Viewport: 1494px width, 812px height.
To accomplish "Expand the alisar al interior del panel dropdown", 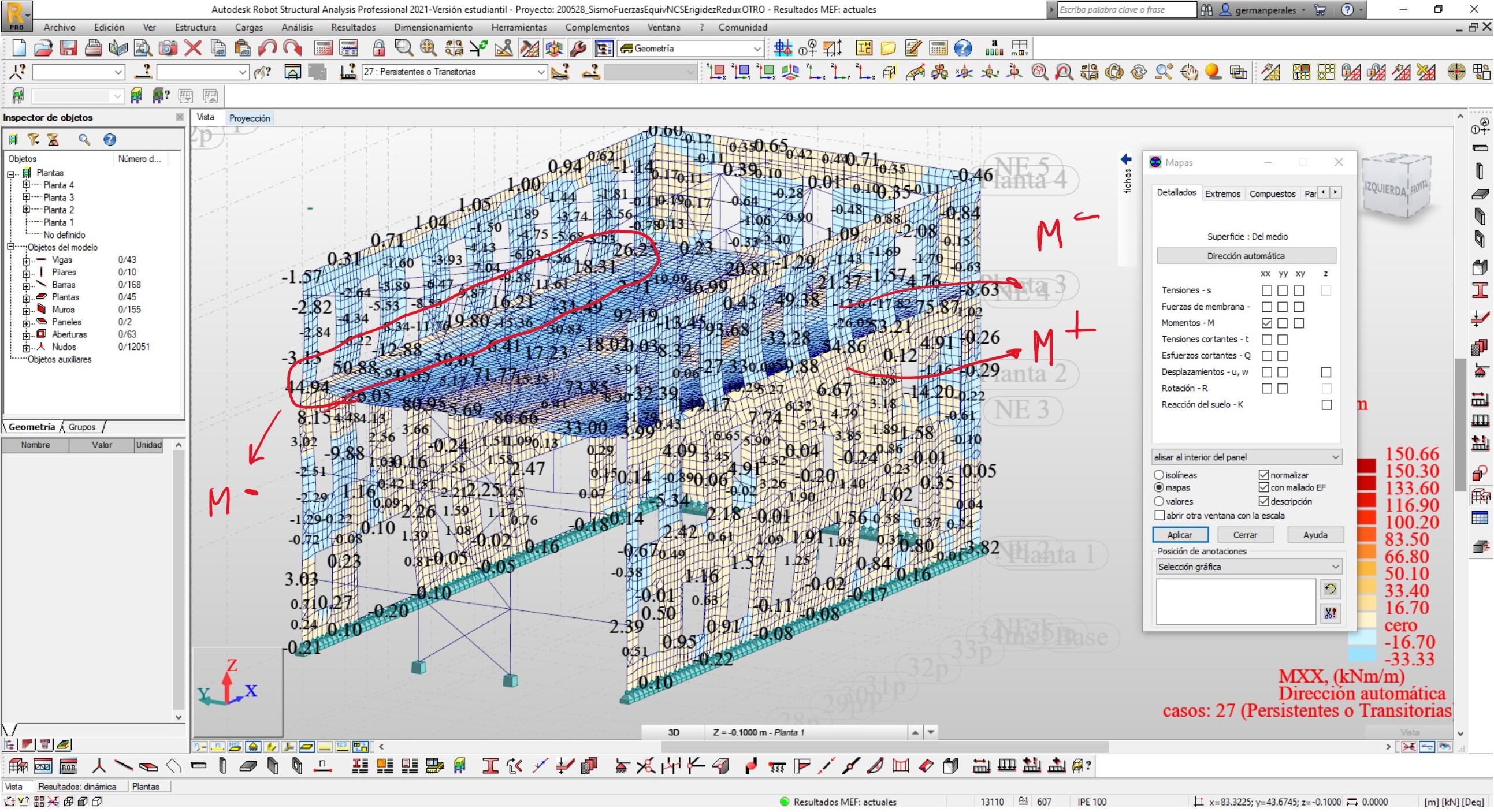I will pyautogui.click(x=1334, y=457).
